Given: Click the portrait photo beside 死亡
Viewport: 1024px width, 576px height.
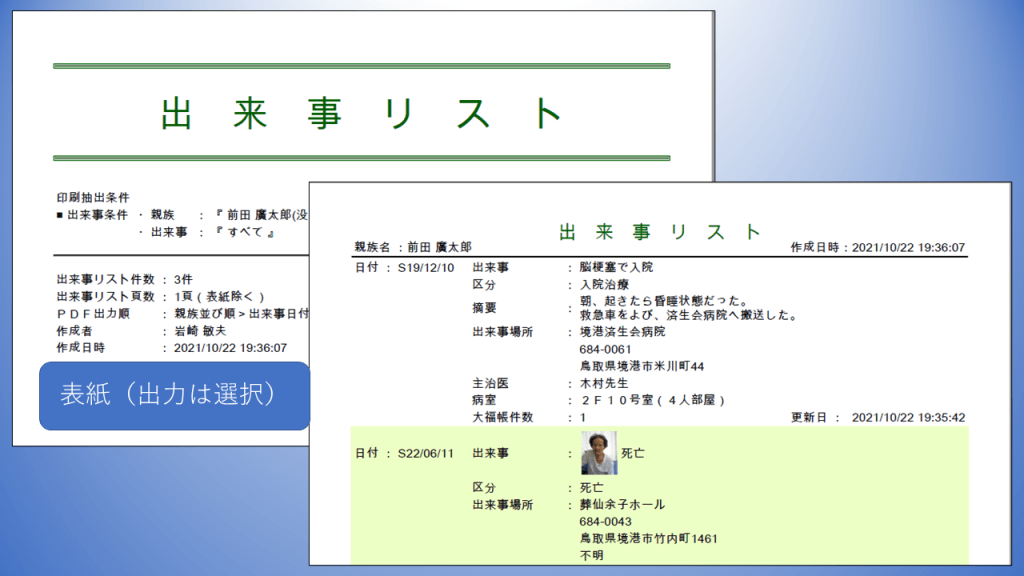Looking at the screenshot, I should pos(599,453).
